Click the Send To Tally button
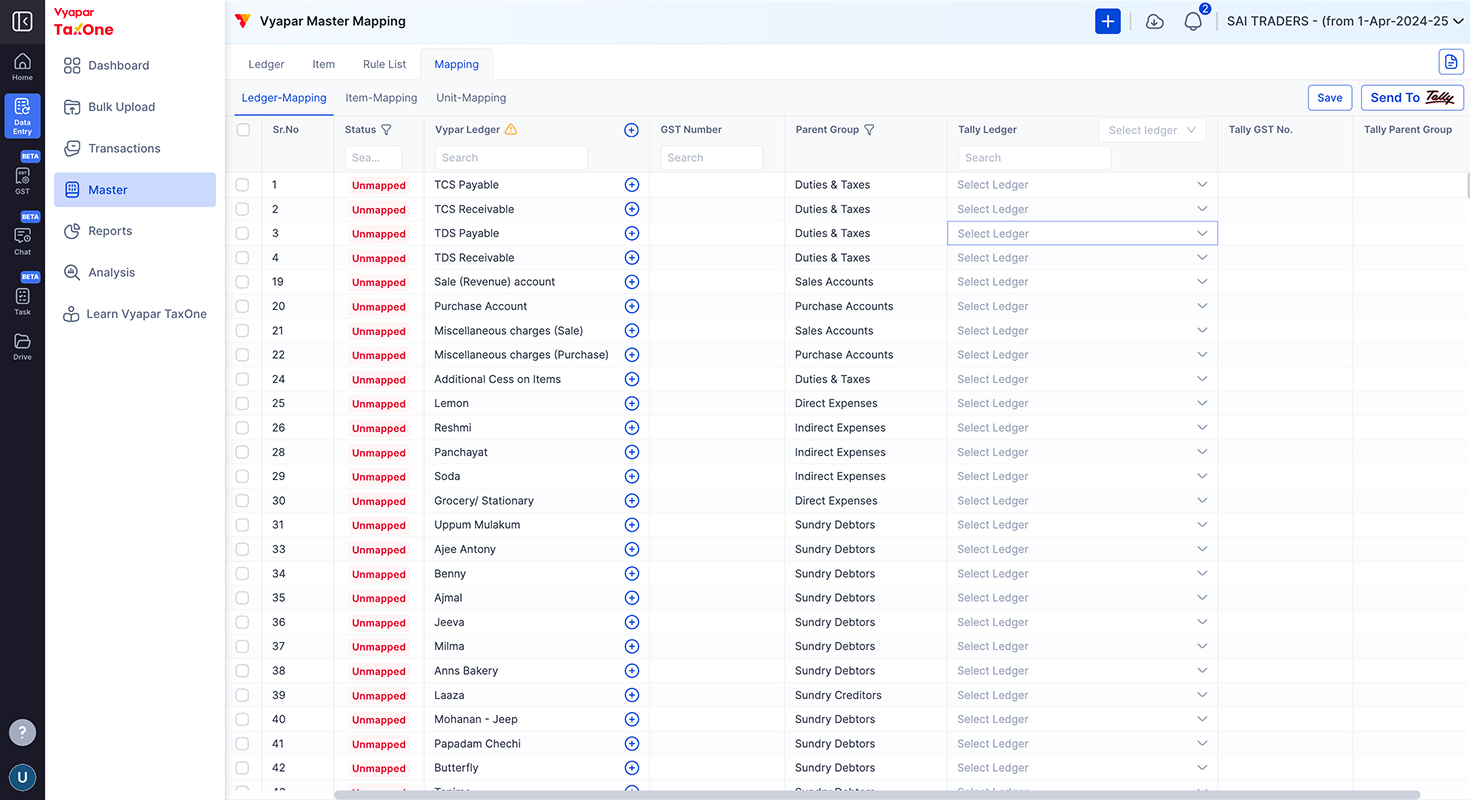This screenshot has height=800, width=1470. [x=1412, y=98]
